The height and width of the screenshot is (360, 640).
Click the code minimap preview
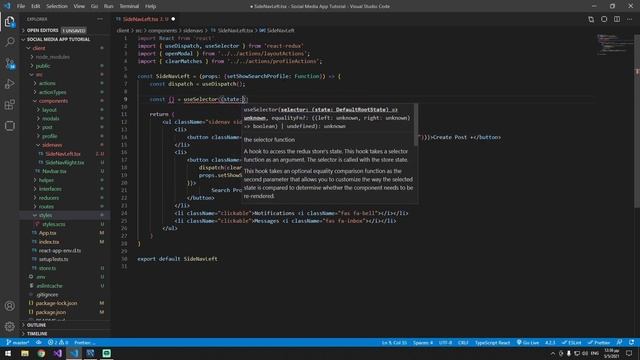pos(615,45)
